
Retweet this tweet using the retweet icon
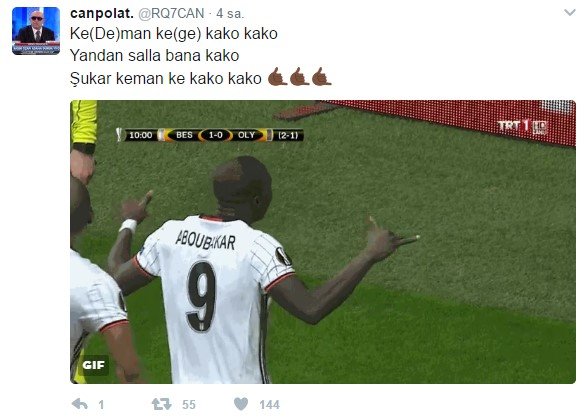(161, 404)
